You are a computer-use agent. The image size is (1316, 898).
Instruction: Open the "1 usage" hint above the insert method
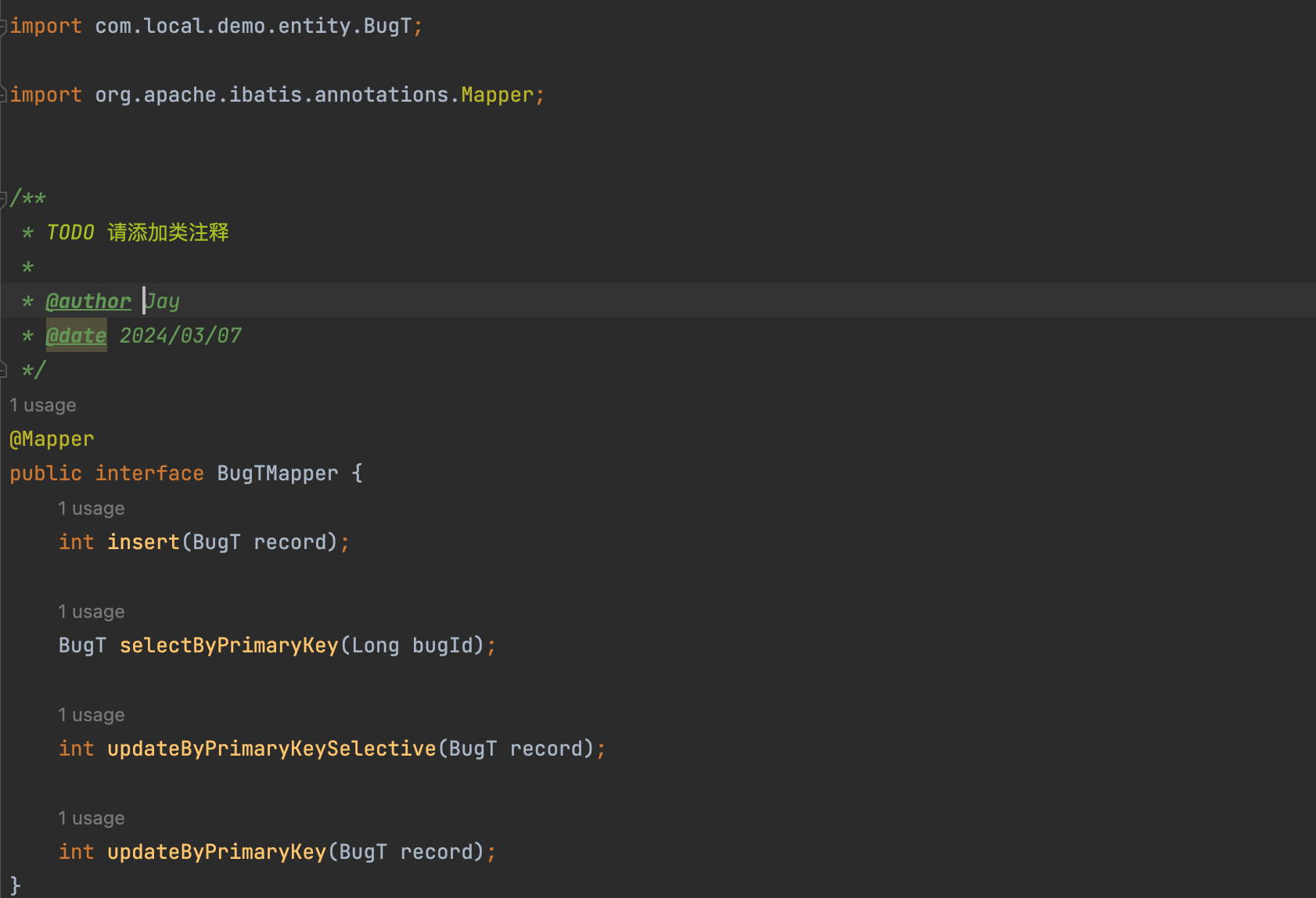point(92,508)
